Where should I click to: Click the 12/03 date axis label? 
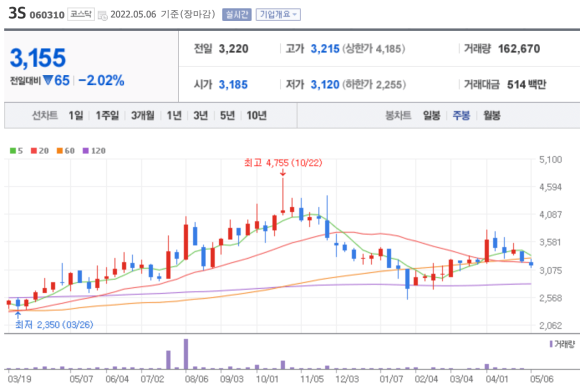[x=347, y=379]
